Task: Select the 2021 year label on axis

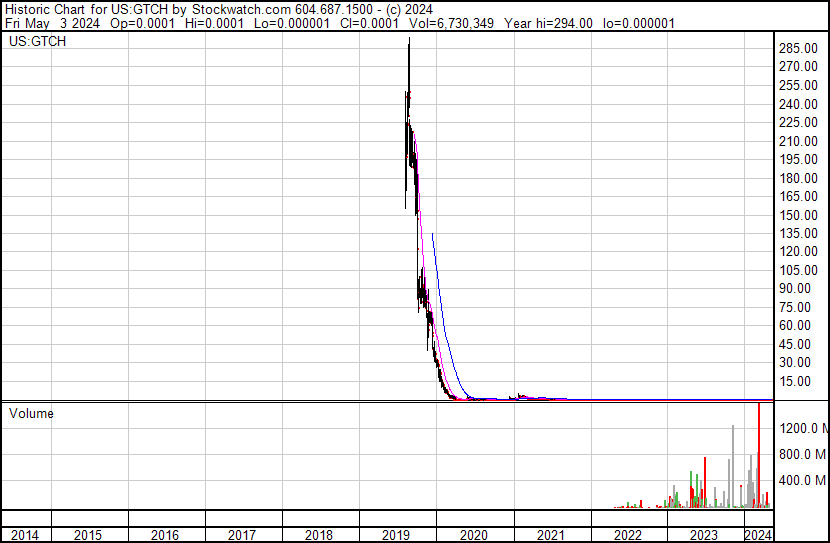Action: (551, 535)
